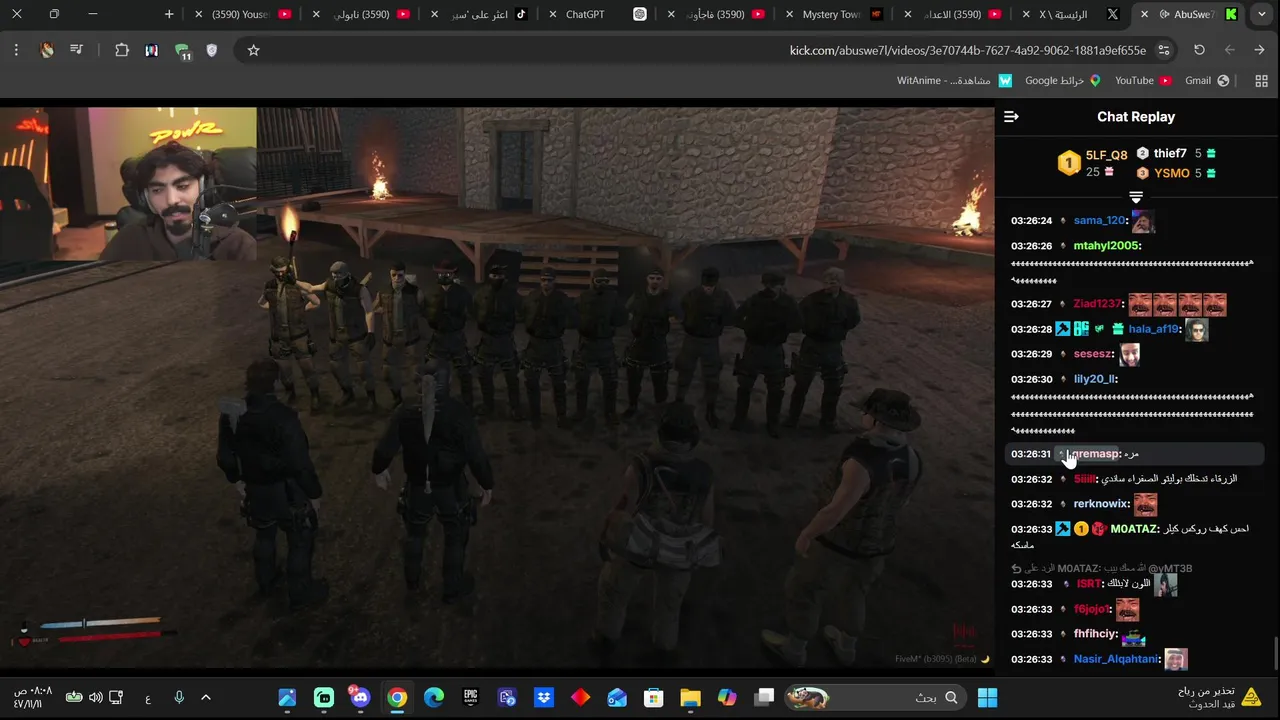Open the volume icon in system tray
The width and height of the screenshot is (1280, 720).
point(95,697)
